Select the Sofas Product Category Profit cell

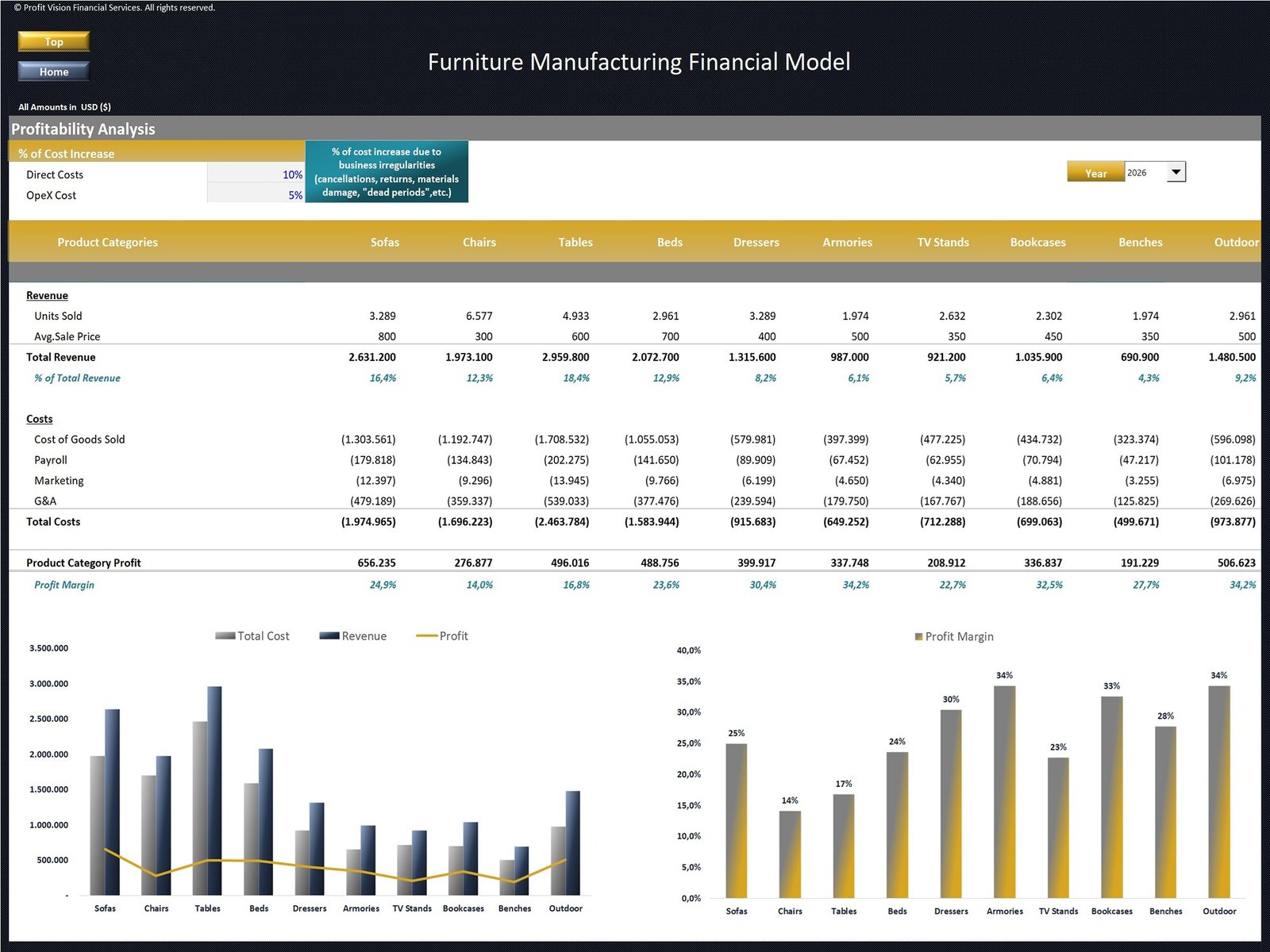376,562
